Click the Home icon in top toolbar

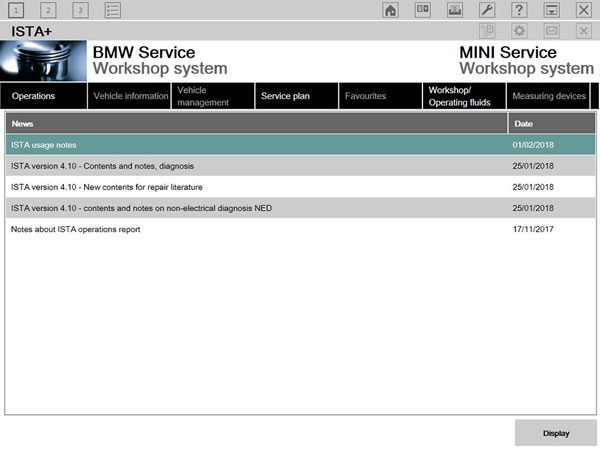tap(391, 10)
